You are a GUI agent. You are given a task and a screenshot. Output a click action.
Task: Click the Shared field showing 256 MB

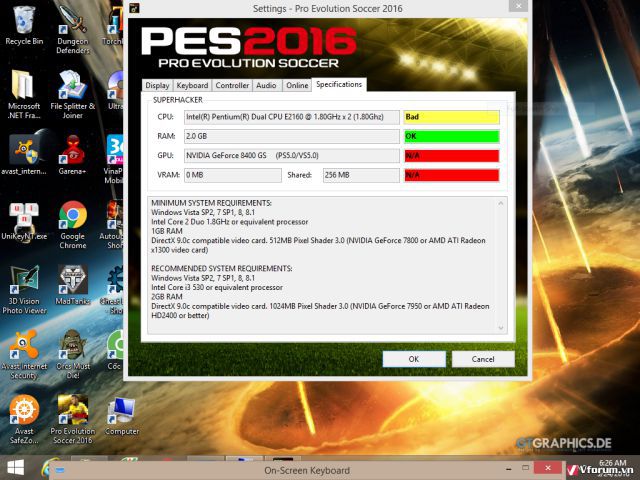point(361,175)
